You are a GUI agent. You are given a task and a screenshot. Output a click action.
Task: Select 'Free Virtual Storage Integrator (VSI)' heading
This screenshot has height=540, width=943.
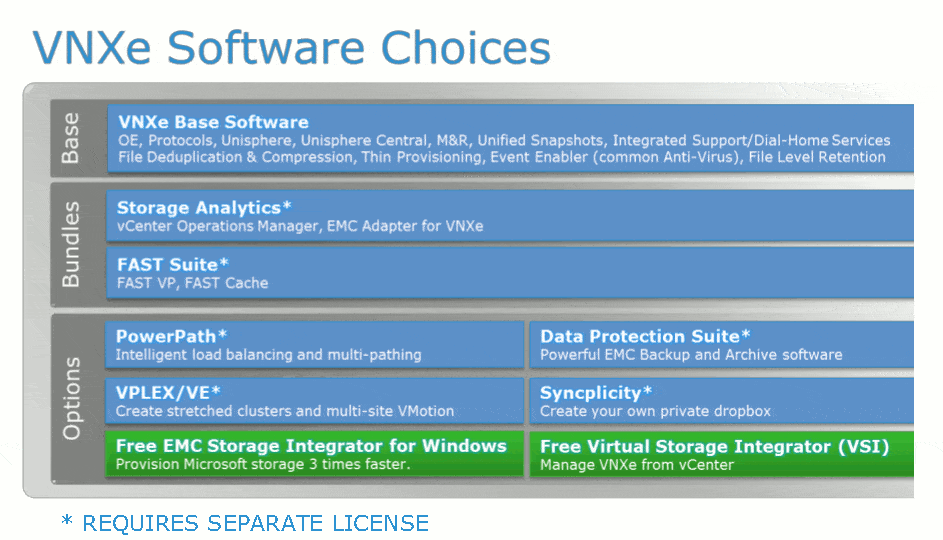click(x=714, y=447)
